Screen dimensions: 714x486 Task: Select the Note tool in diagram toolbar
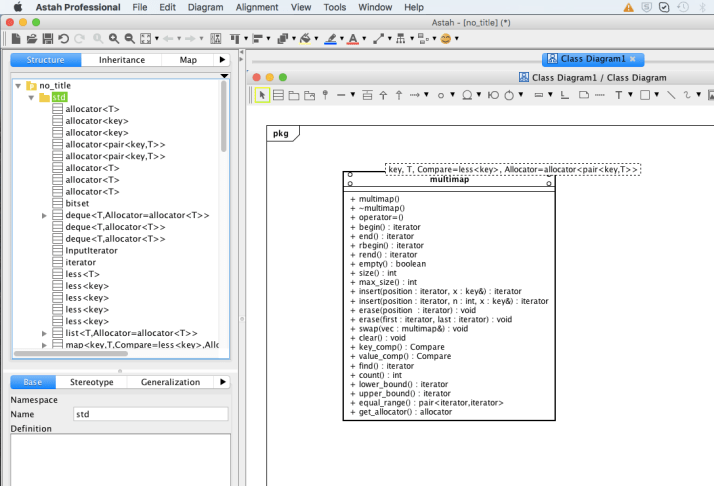[x=584, y=95]
